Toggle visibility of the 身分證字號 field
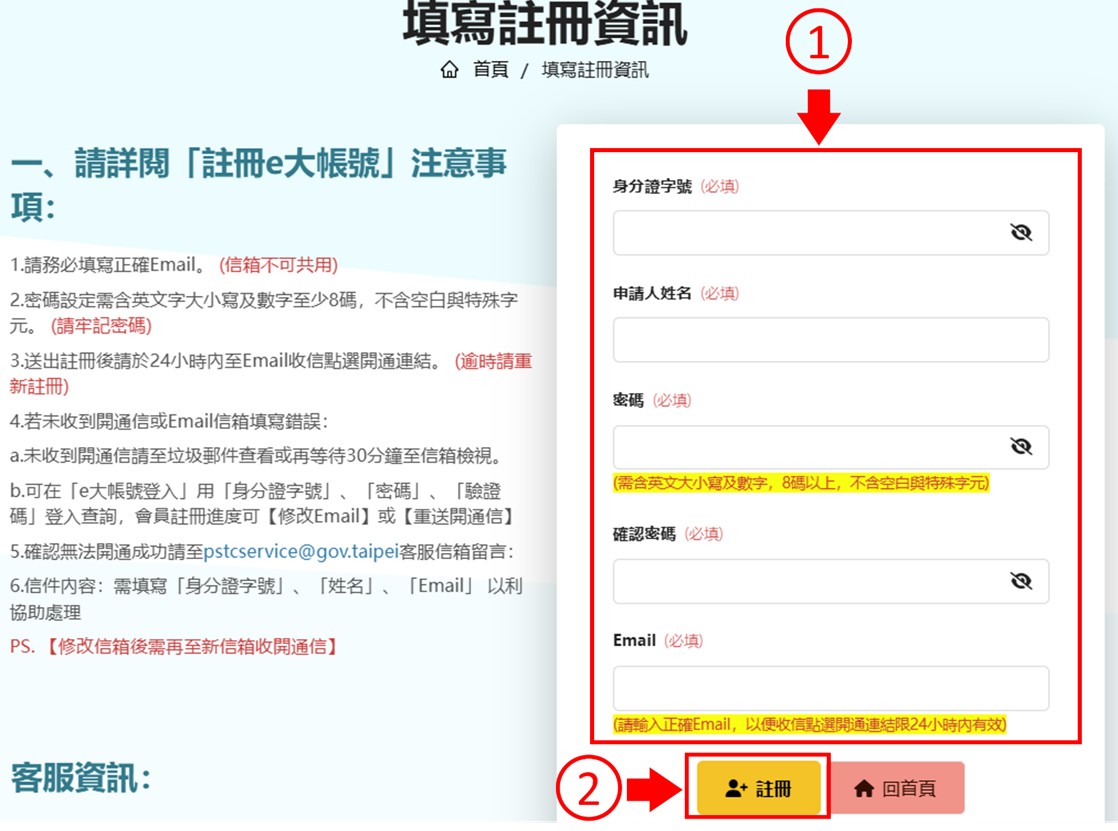The image size is (1118, 831). 1020,233
